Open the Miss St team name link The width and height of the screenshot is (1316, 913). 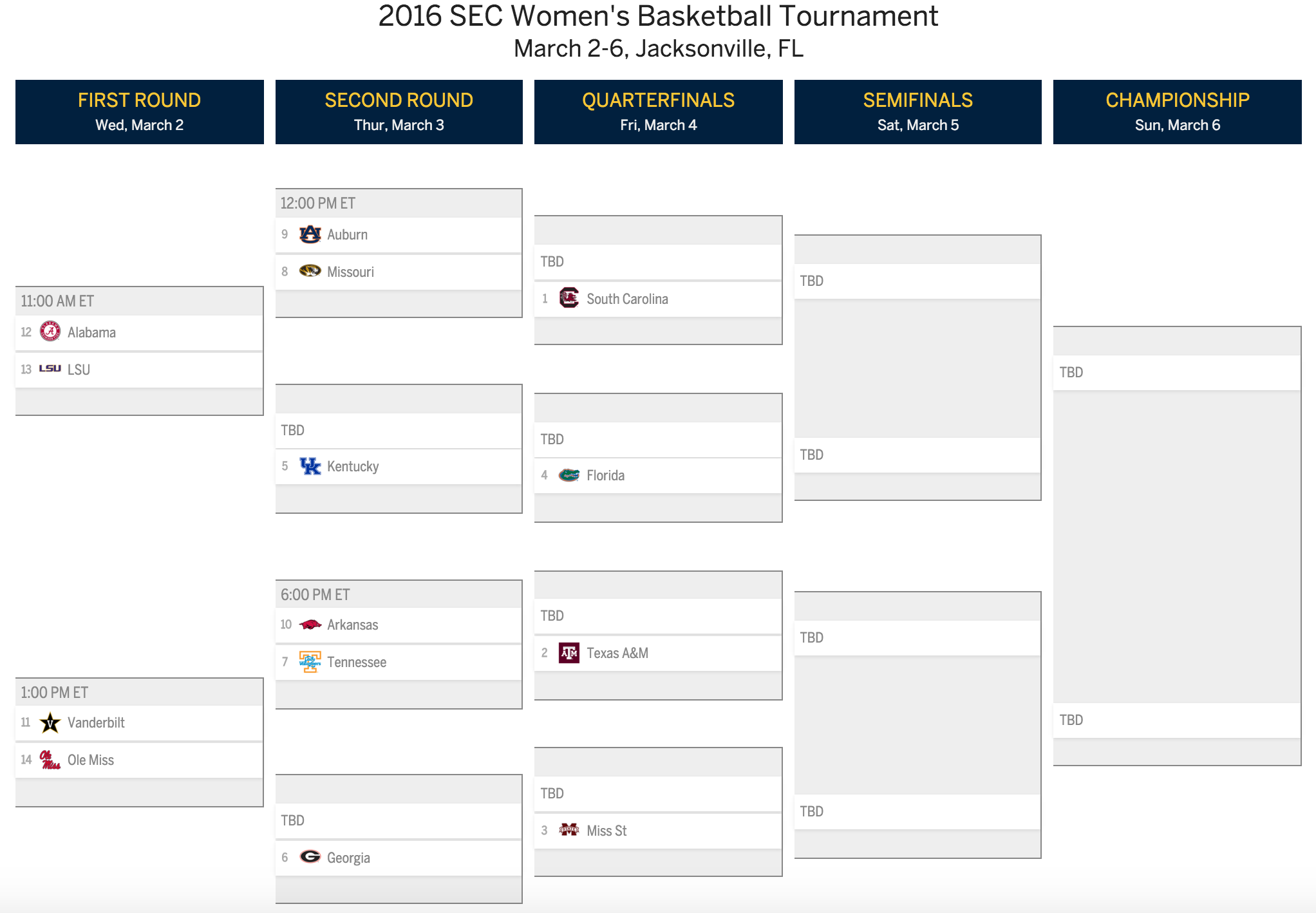[x=606, y=831]
